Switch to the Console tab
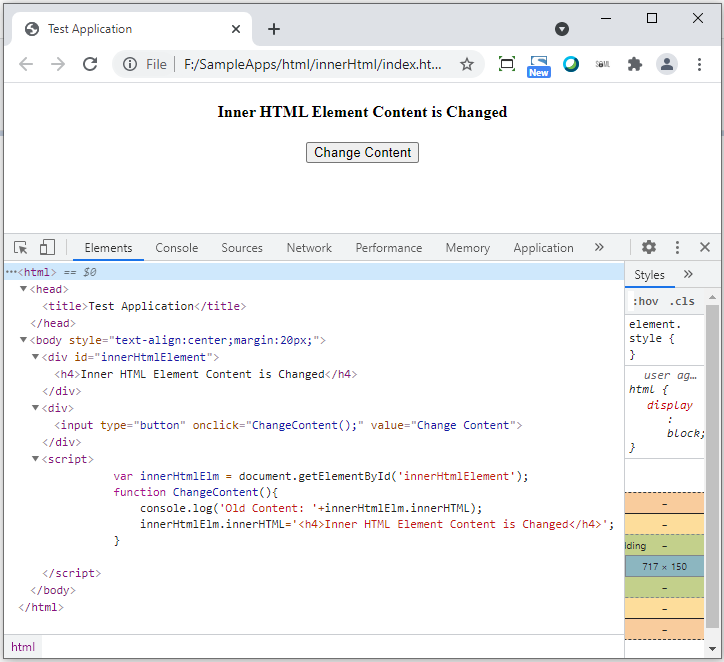This screenshot has width=724, height=662. (x=176, y=248)
